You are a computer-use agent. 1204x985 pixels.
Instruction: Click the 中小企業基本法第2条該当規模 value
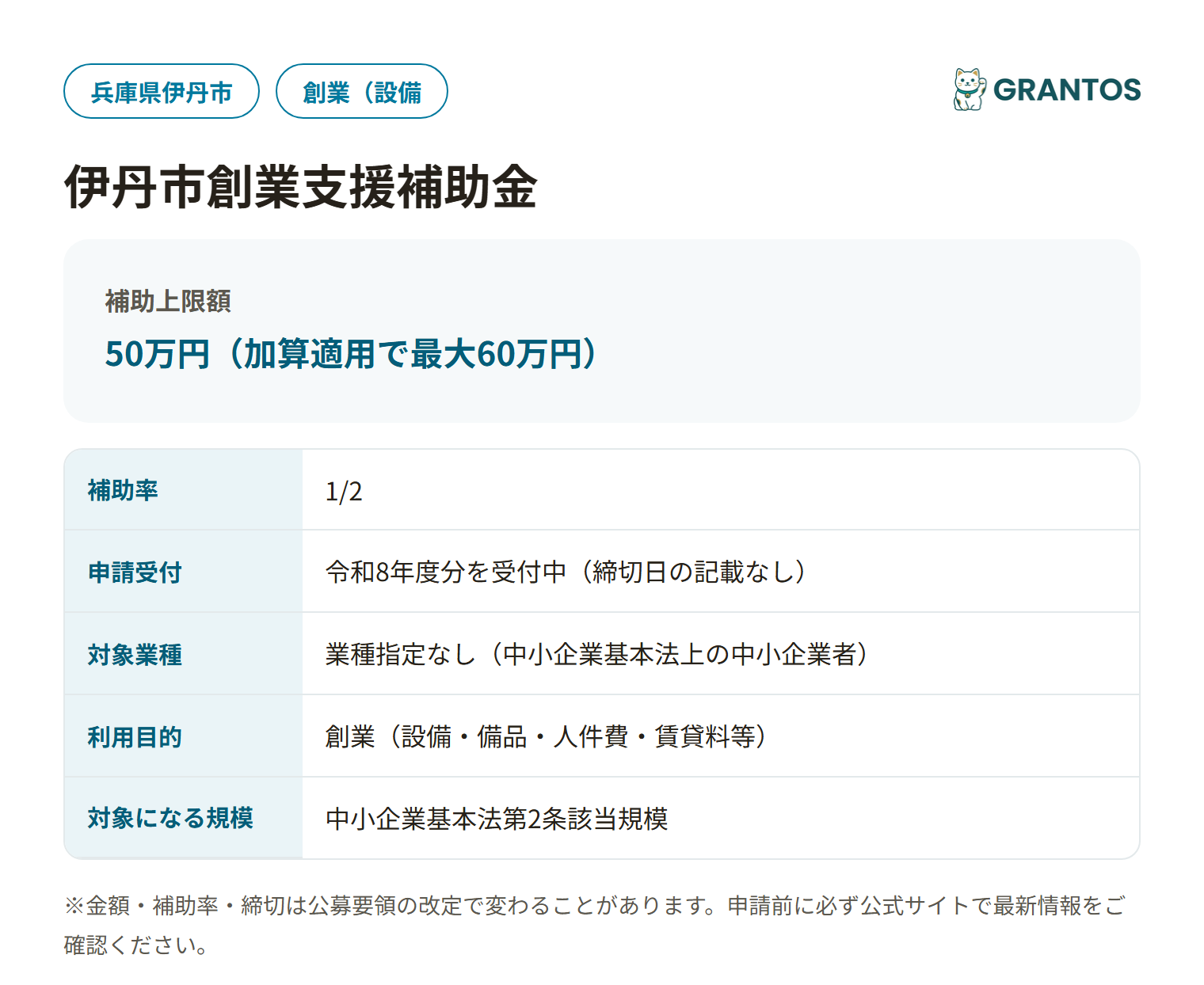pyautogui.click(x=497, y=819)
